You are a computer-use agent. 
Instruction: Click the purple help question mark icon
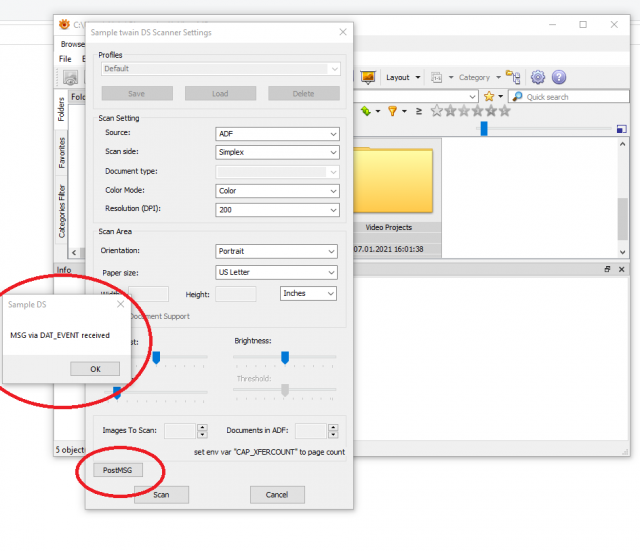pos(559,77)
